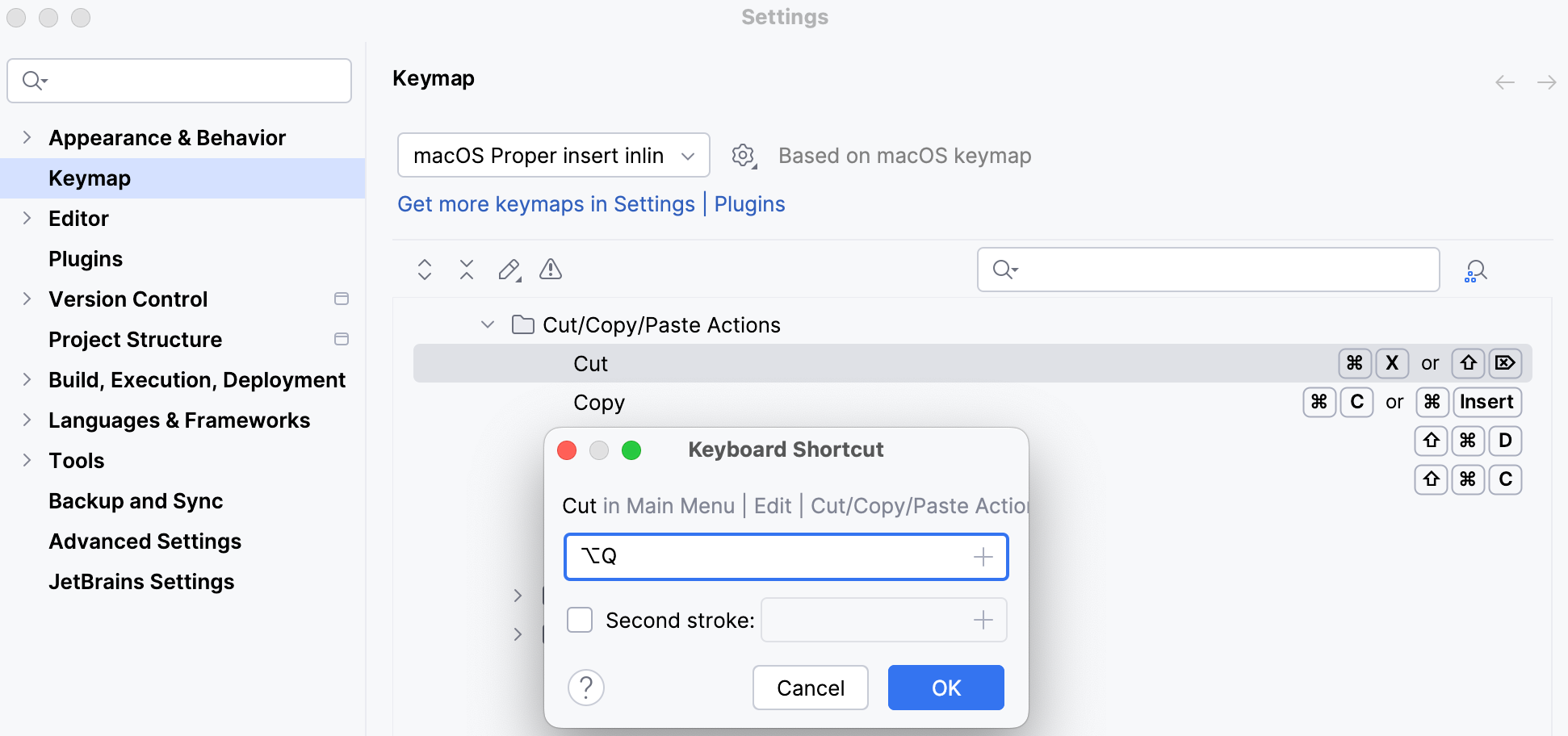Collapse all keymap tree nodes
Image resolution: width=1568 pixels, height=736 pixels.
[x=466, y=270]
